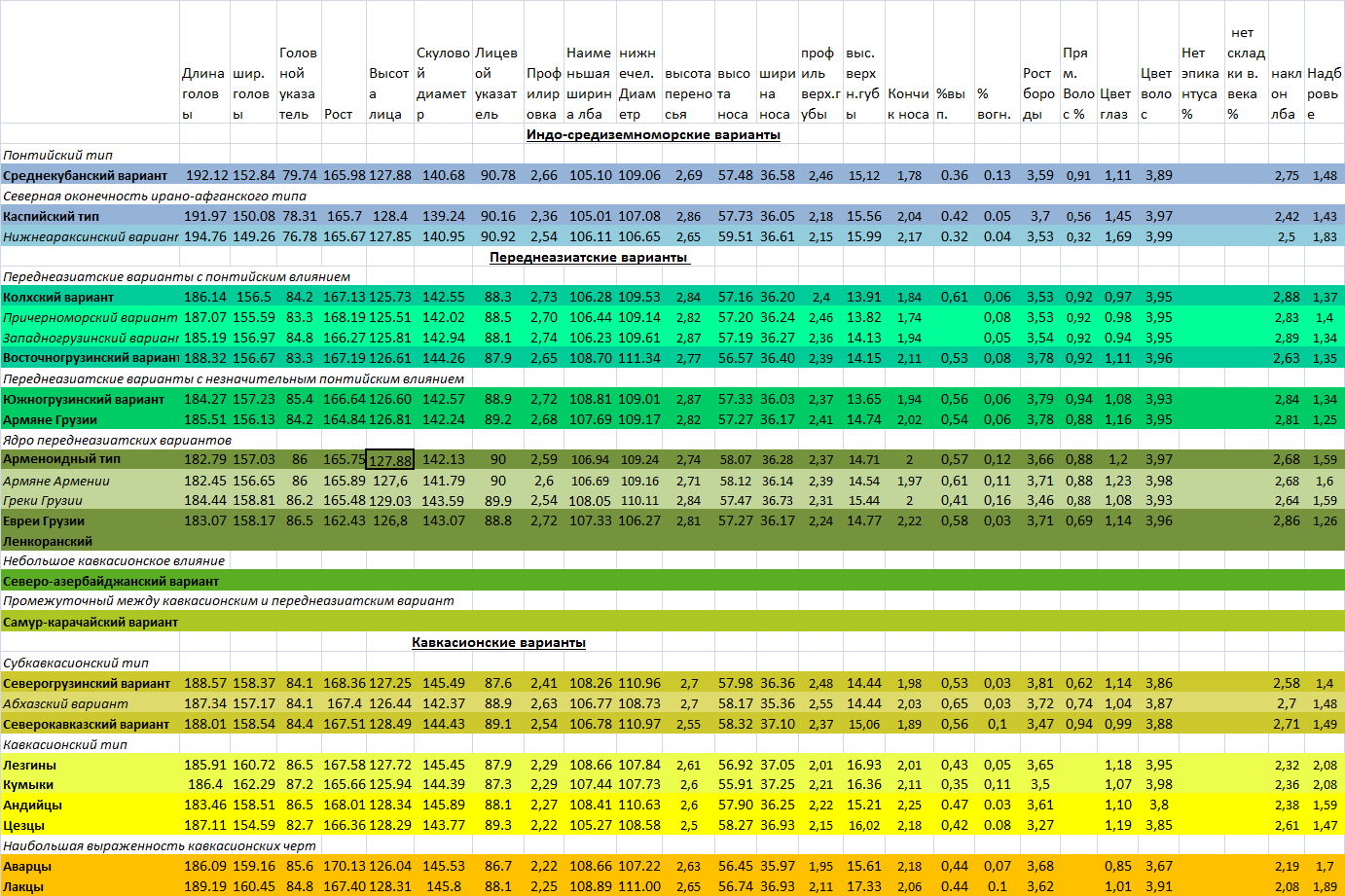Select the Рост бороды column header

point(1038,93)
